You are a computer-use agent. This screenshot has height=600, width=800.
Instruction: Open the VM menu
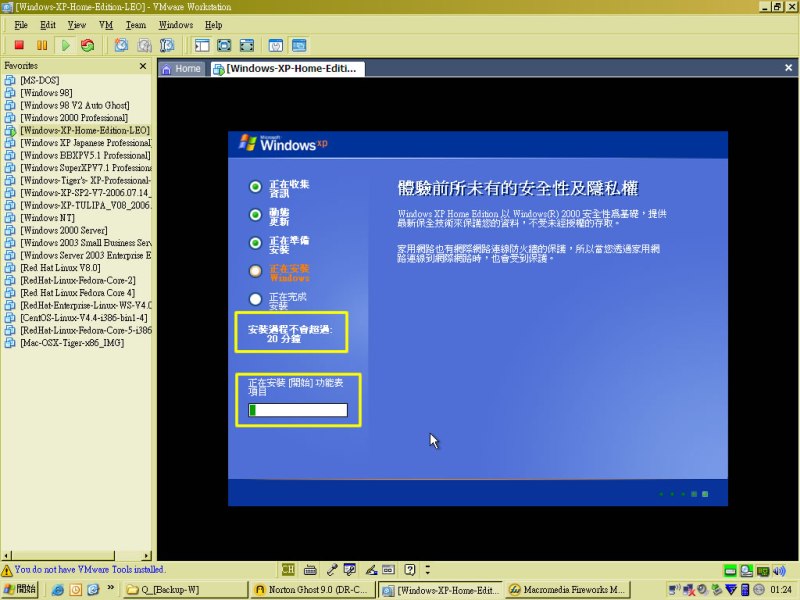pyautogui.click(x=106, y=25)
